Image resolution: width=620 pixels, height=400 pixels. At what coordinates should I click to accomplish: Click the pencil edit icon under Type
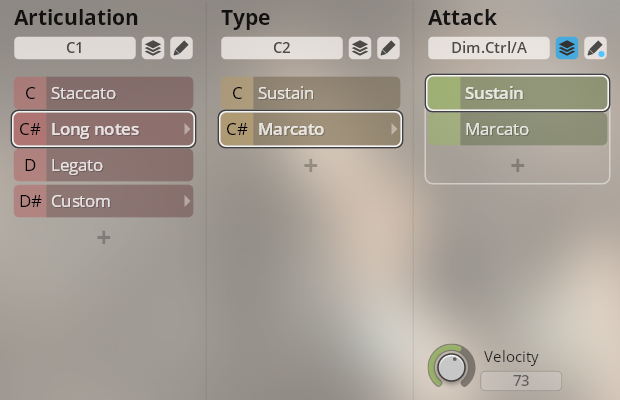pos(388,48)
